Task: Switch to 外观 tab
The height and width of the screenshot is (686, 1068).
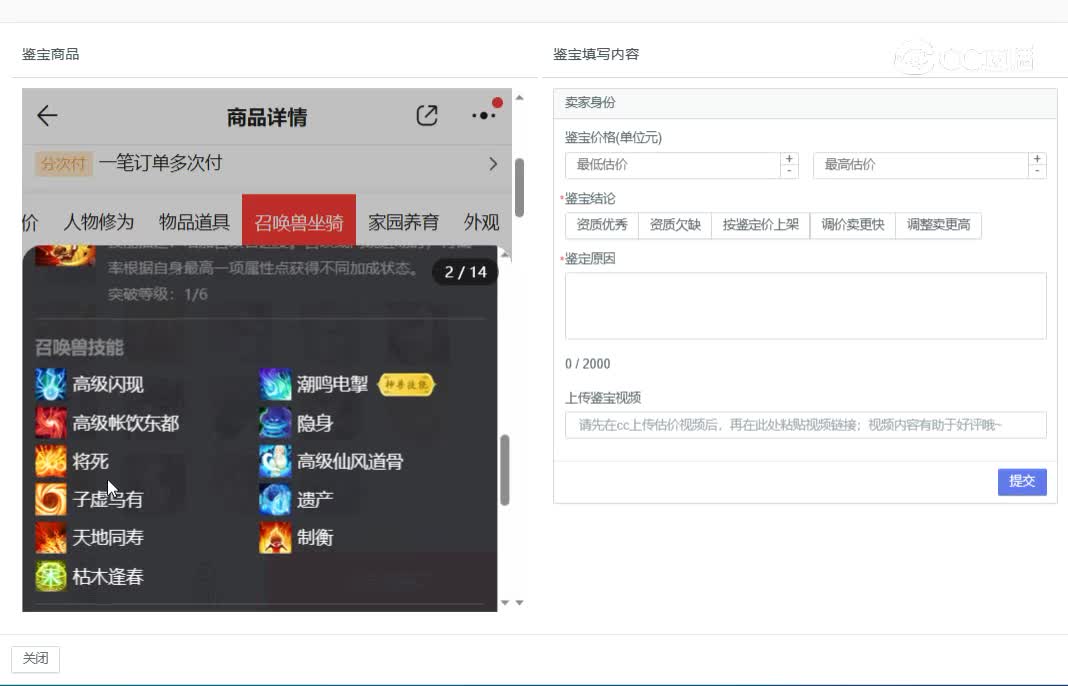Action: tap(482, 222)
